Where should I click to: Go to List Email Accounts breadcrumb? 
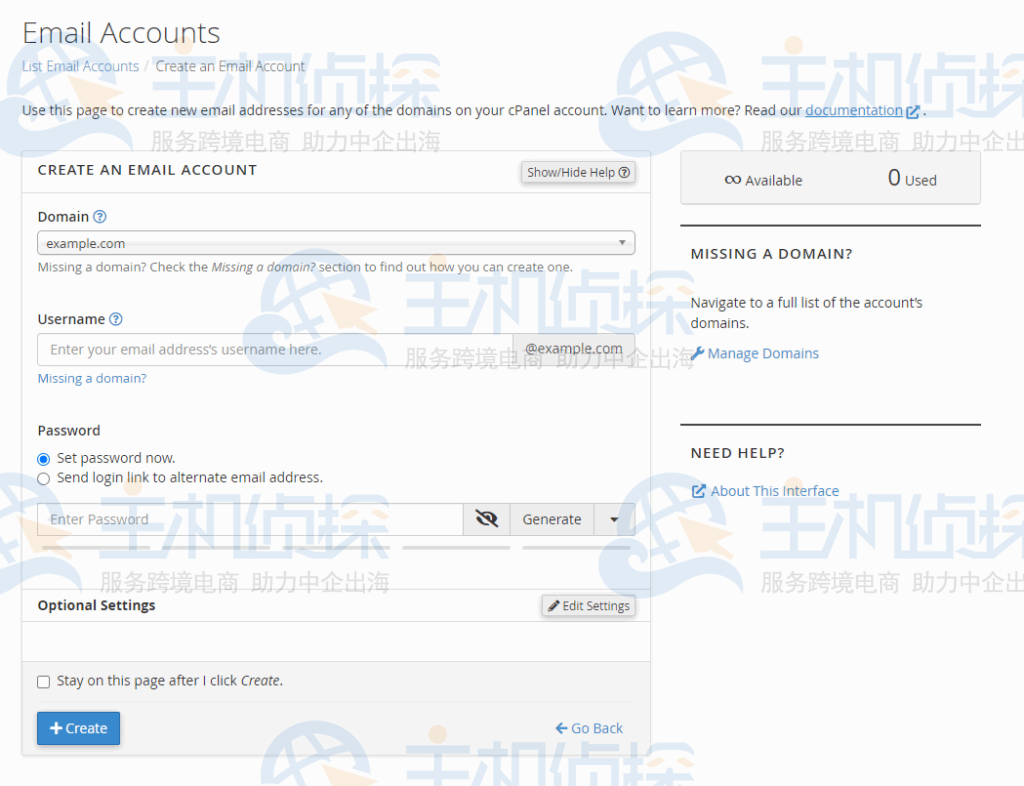click(x=80, y=66)
